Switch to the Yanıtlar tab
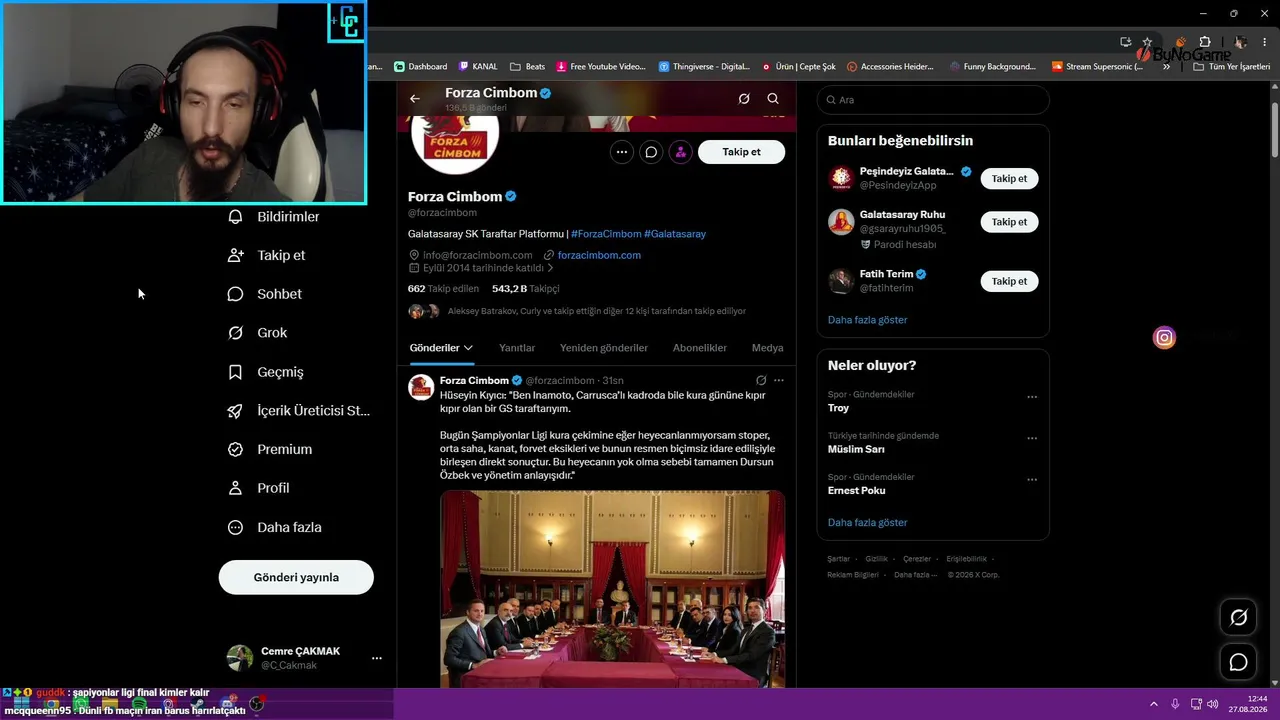The image size is (1280, 720). pos(517,348)
